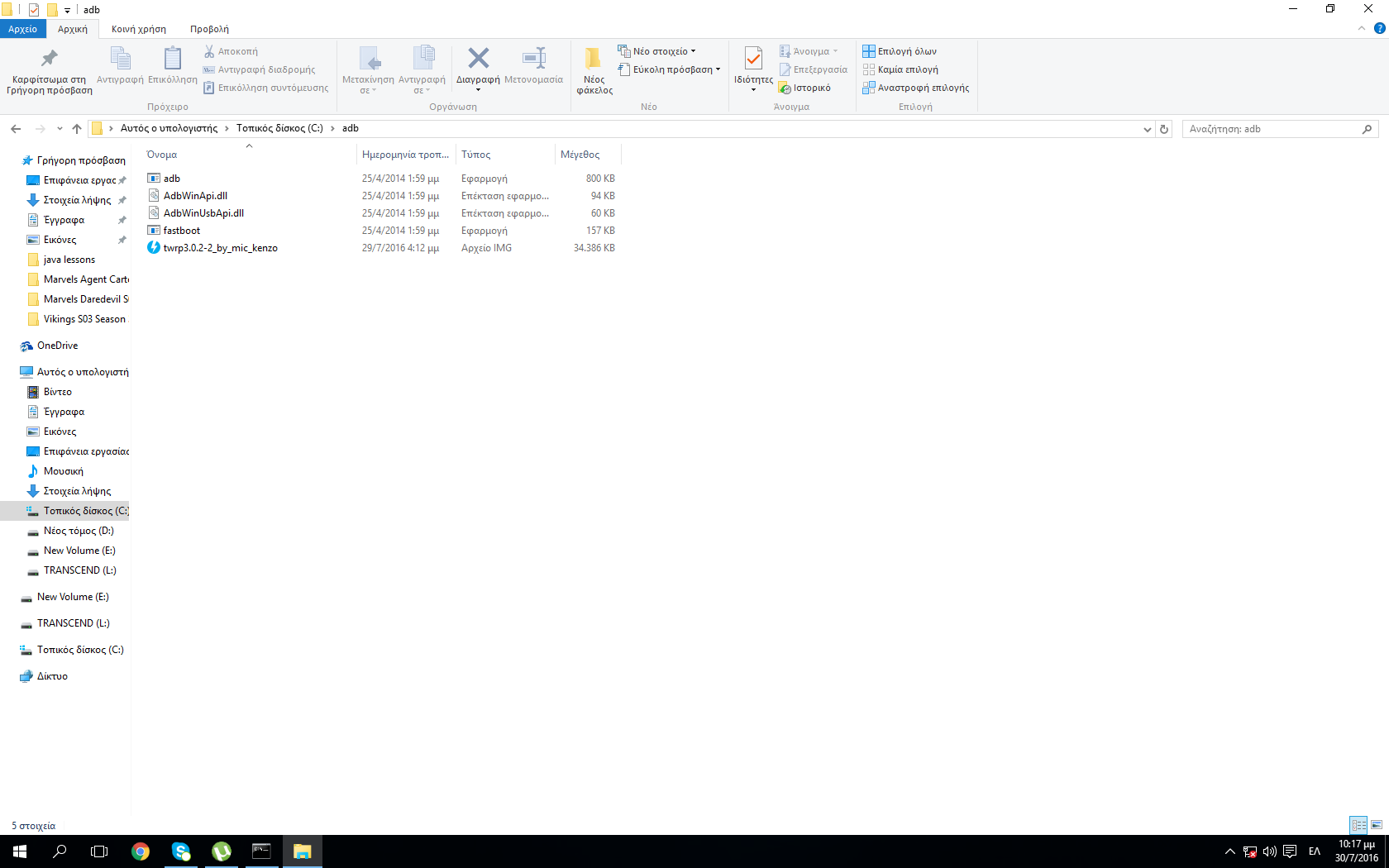Select the twrp3.0.2-2_by_mic_kenzo file
Screen dimensions: 1389x868
[x=220, y=248]
